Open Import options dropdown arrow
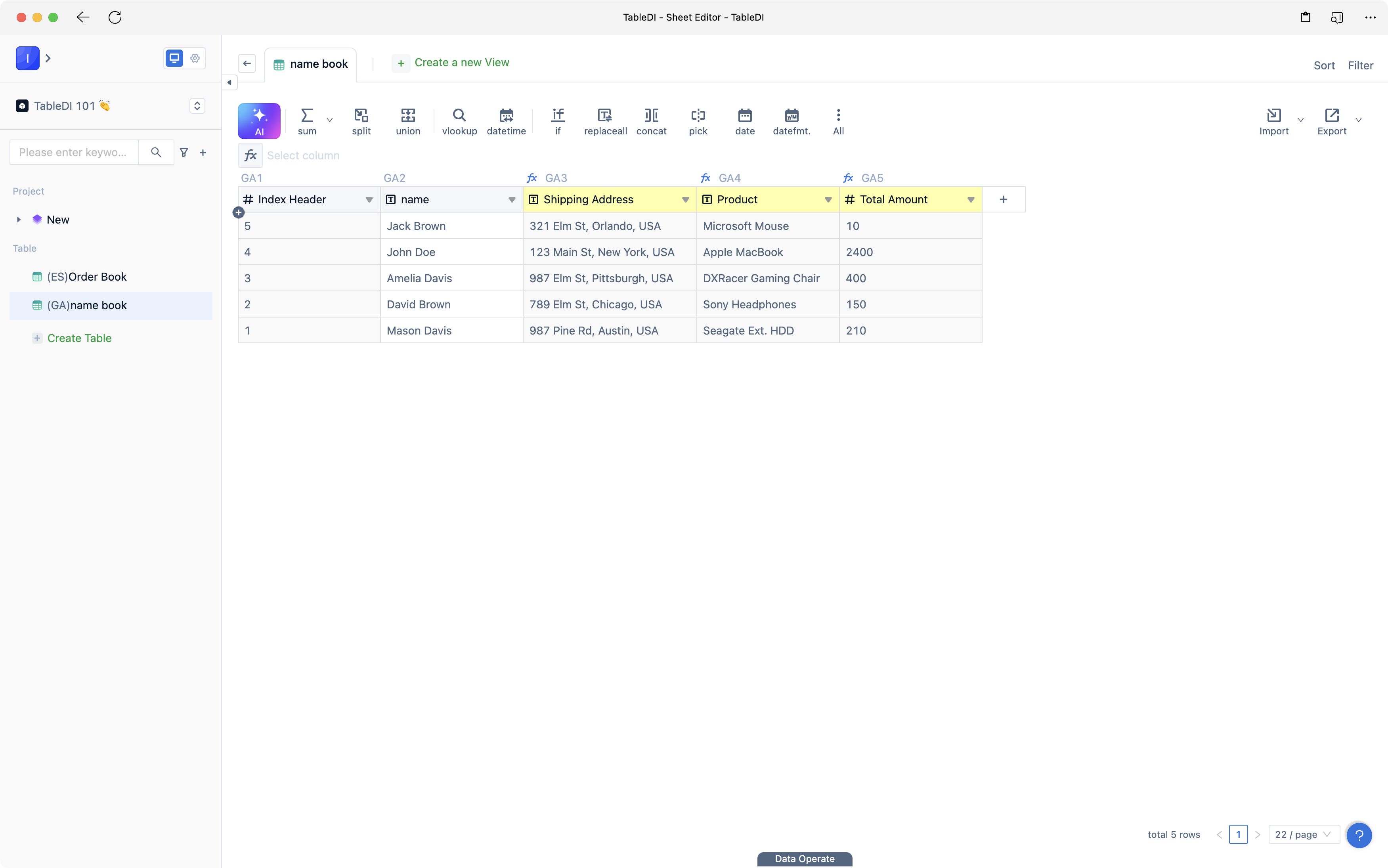 pos(1301,120)
